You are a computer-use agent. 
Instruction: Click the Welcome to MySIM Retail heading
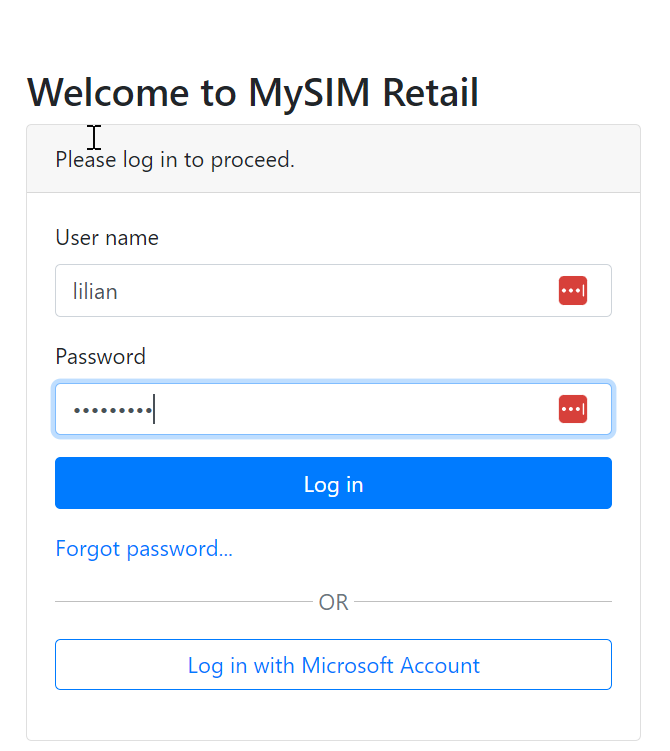(253, 93)
